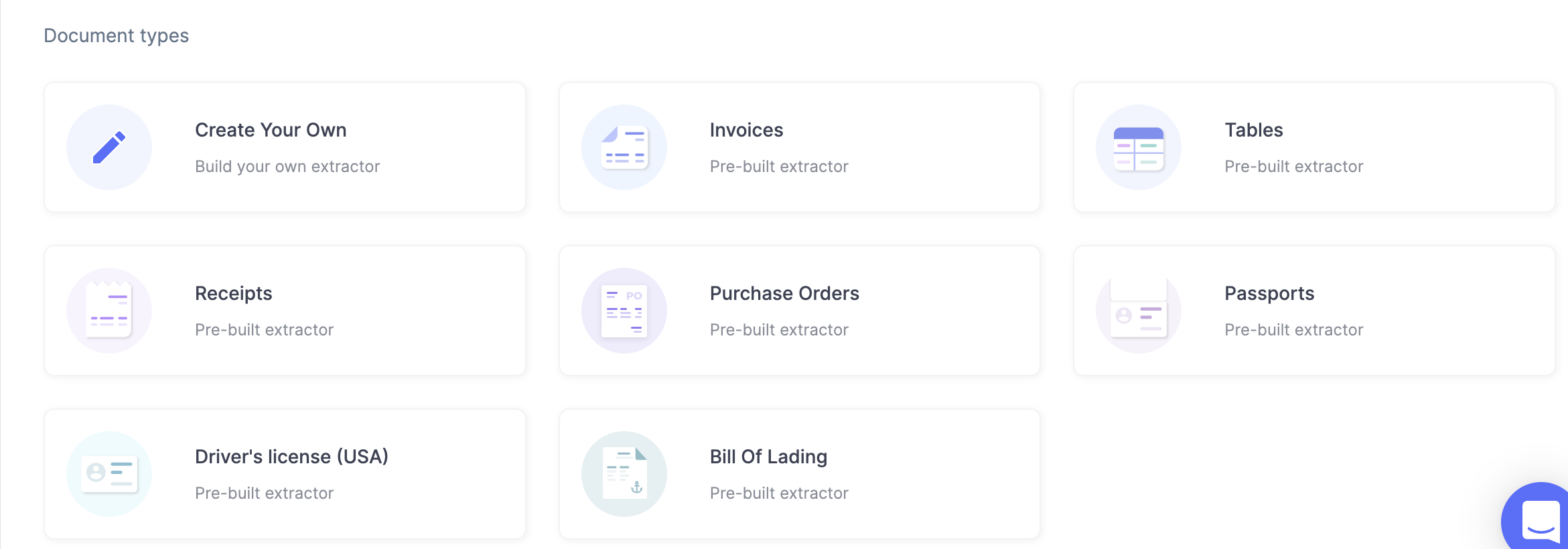Click the Bill Of Lading anchor icon
Viewport: 1568px width, 549px height.
[x=624, y=473]
